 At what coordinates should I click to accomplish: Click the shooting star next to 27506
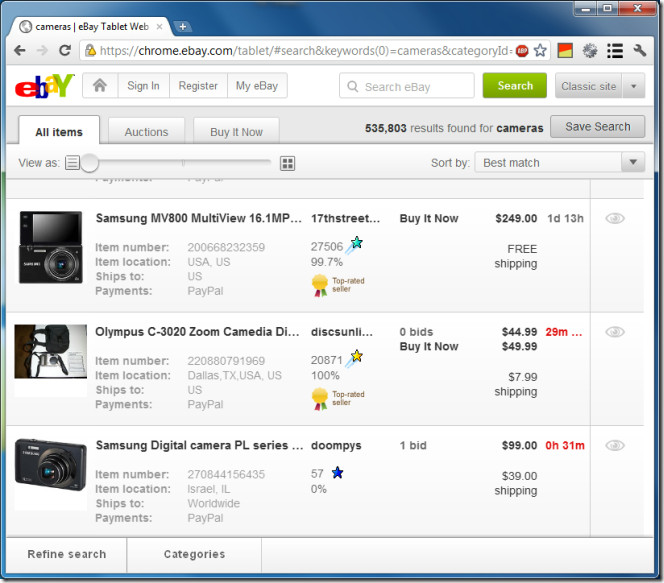coord(354,245)
